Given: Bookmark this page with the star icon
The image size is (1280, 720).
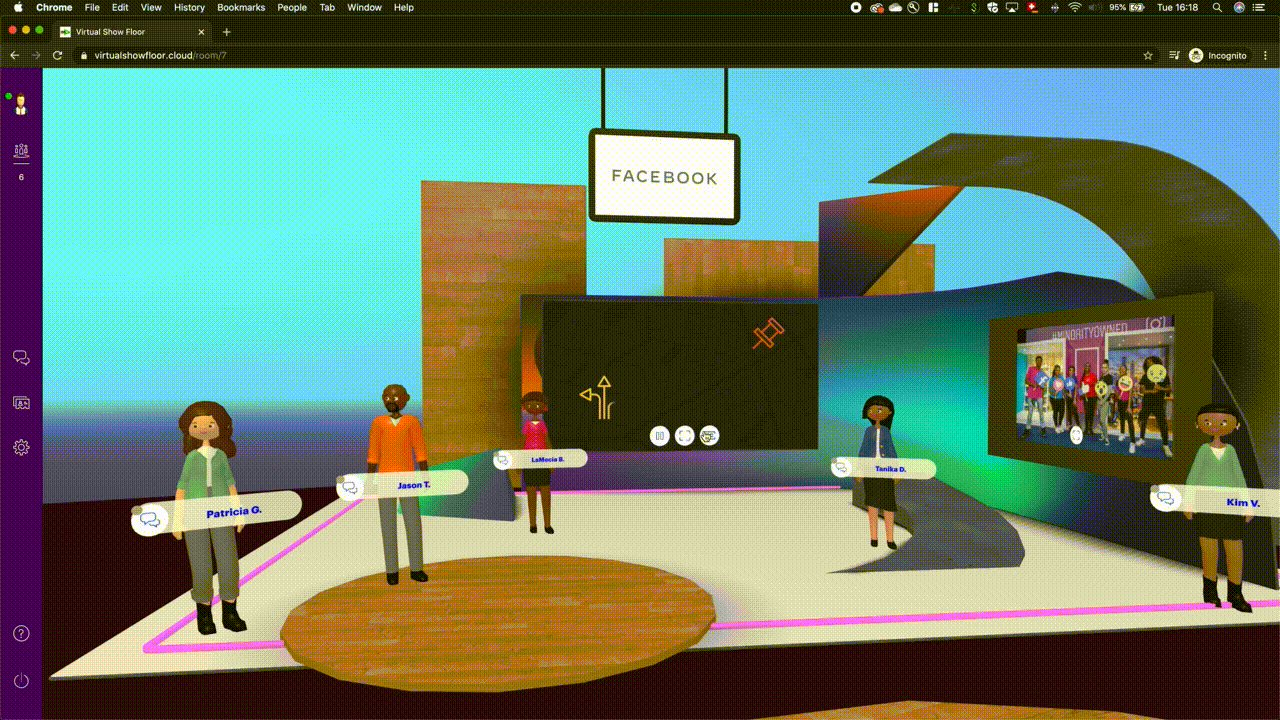Looking at the screenshot, I should (1148, 55).
